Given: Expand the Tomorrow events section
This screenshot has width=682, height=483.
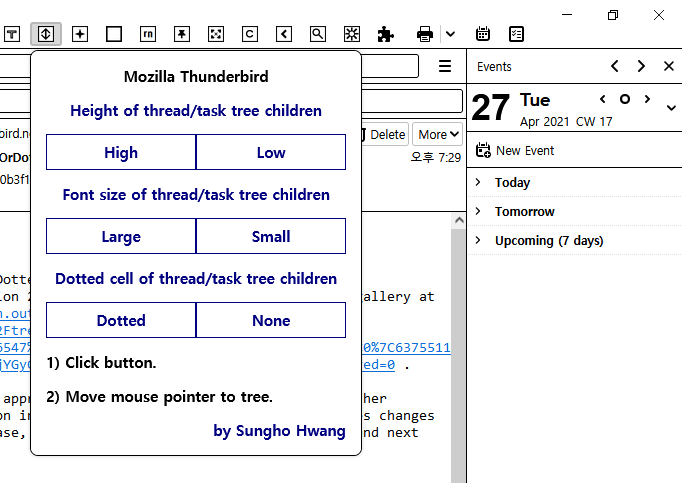Looking at the screenshot, I should pyautogui.click(x=478, y=211).
